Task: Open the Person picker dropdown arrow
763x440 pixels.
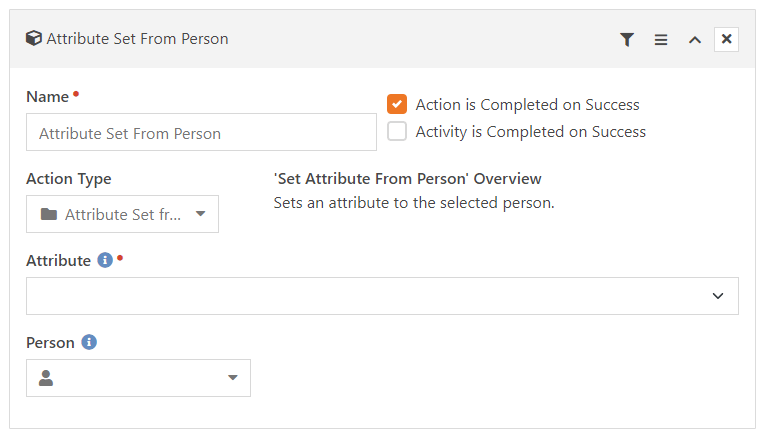Action: [x=233, y=378]
